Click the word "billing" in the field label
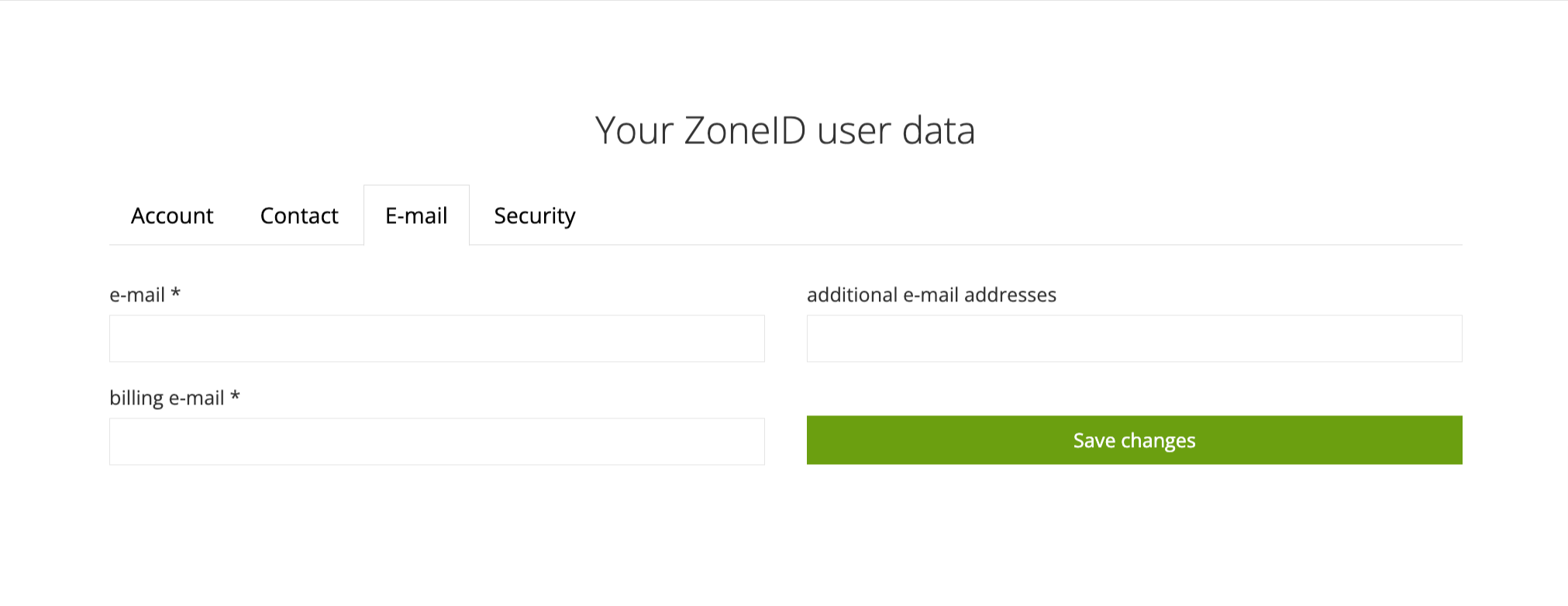 pyautogui.click(x=136, y=398)
